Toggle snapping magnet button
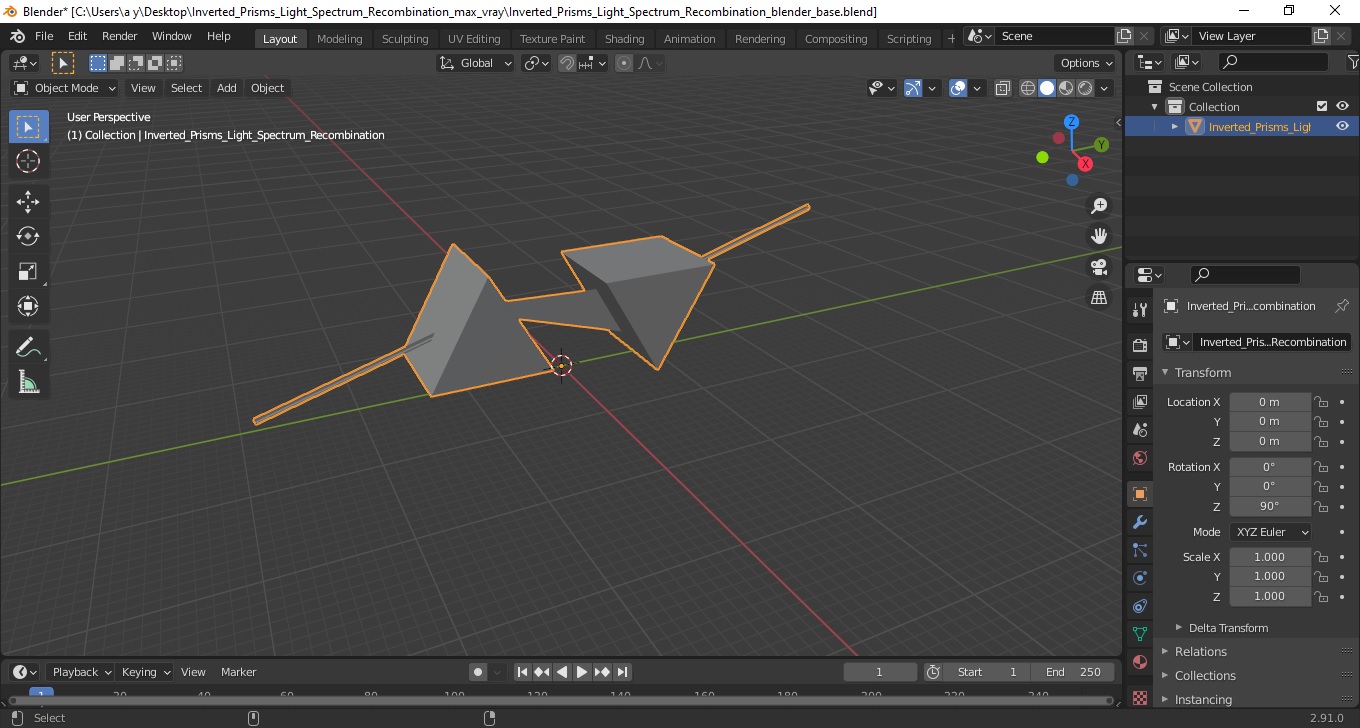1360x728 pixels. [567, 63]
